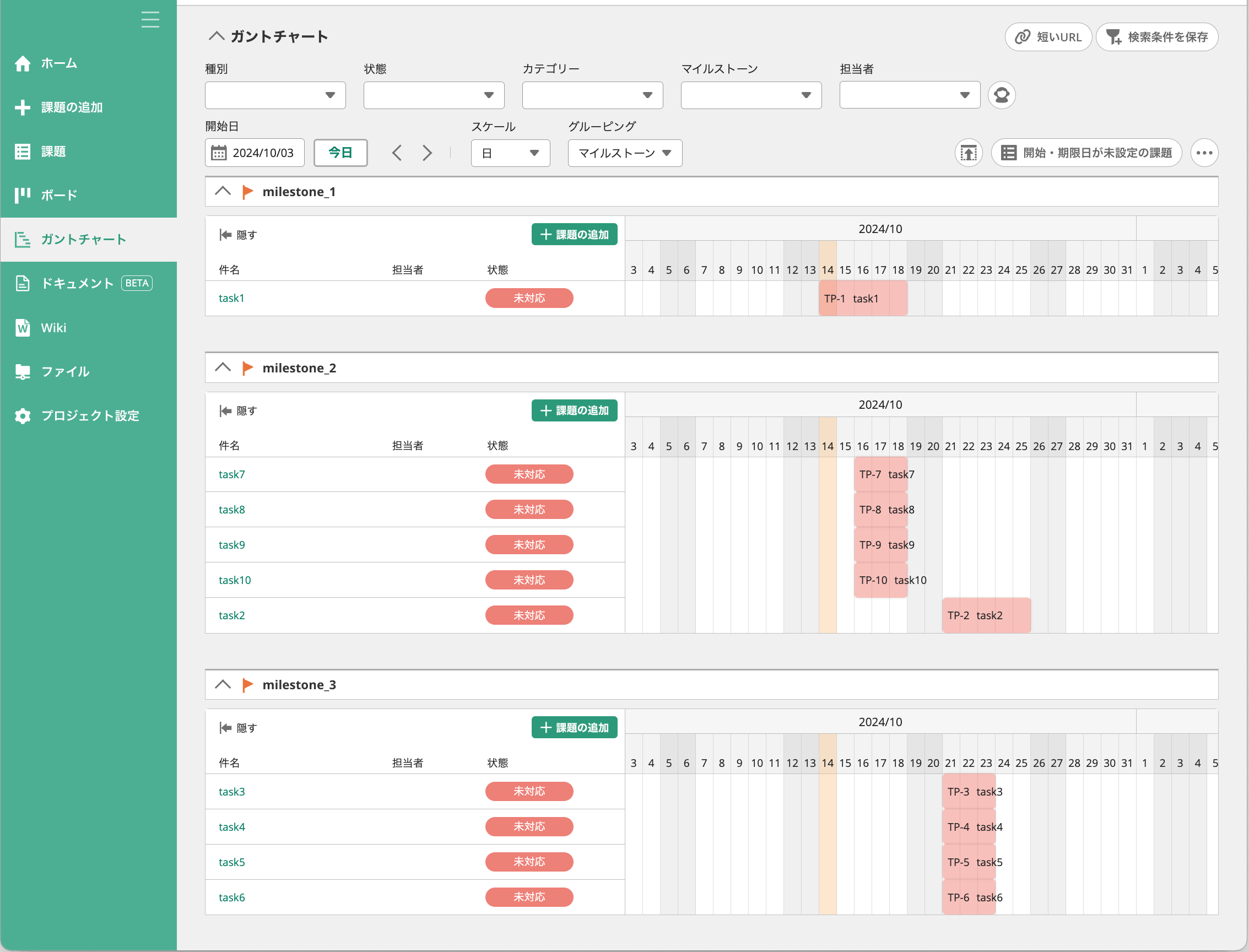Open the 種別 dropdown
Viewport: 1249px width, 952px height.
(x=275, y=95)
